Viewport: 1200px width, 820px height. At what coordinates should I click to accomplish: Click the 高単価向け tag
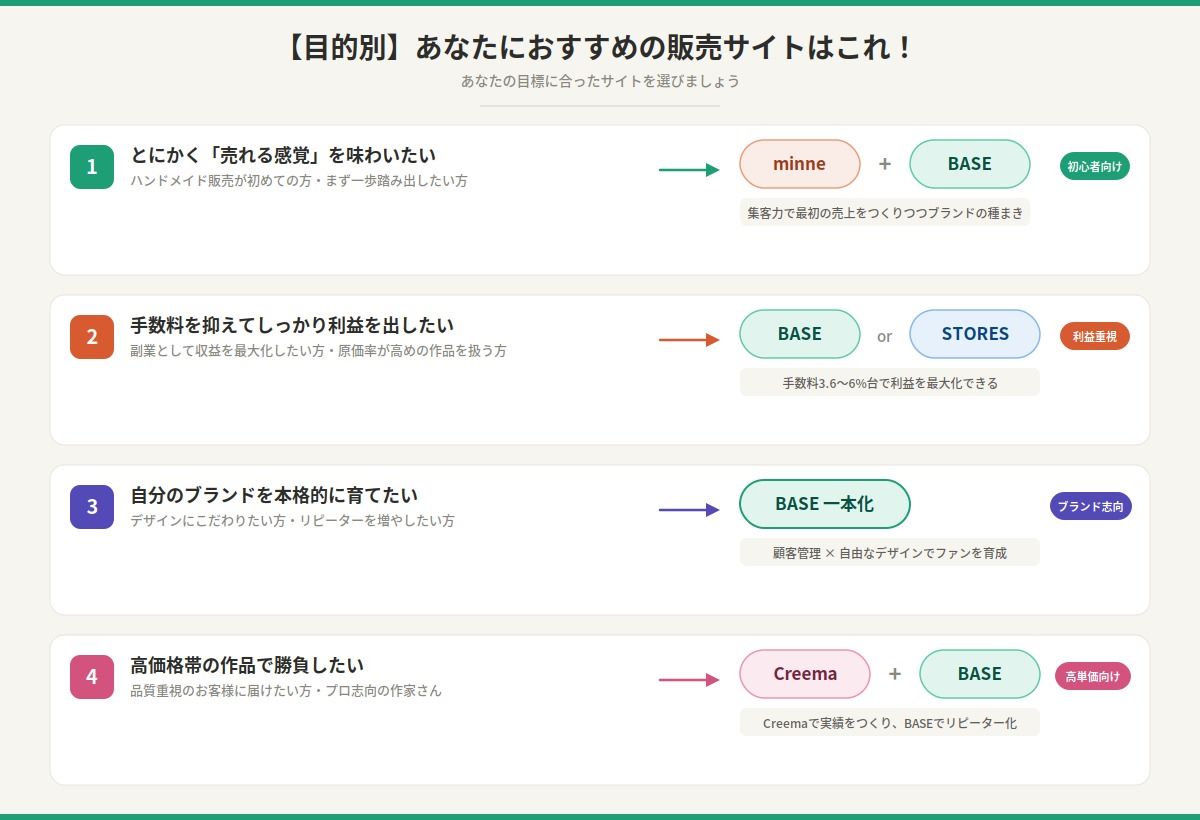1094,676
